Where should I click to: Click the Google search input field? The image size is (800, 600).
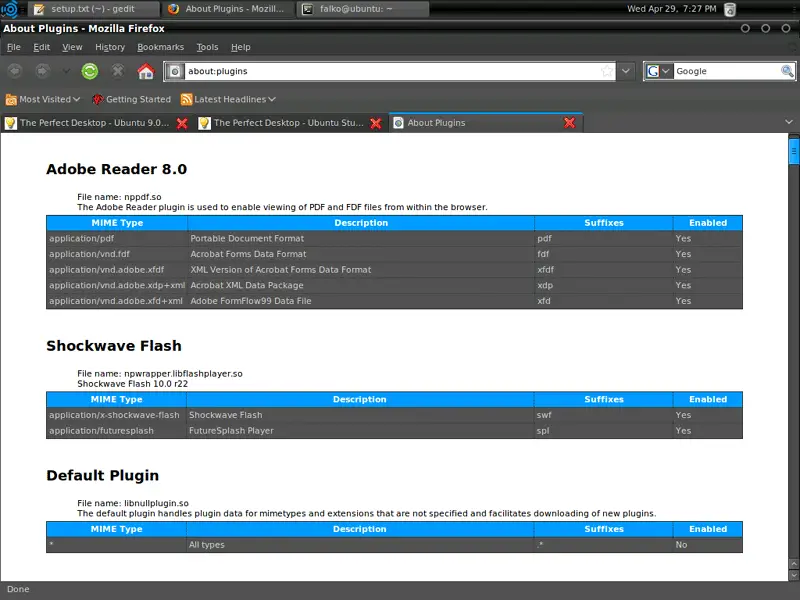[727, 71]
